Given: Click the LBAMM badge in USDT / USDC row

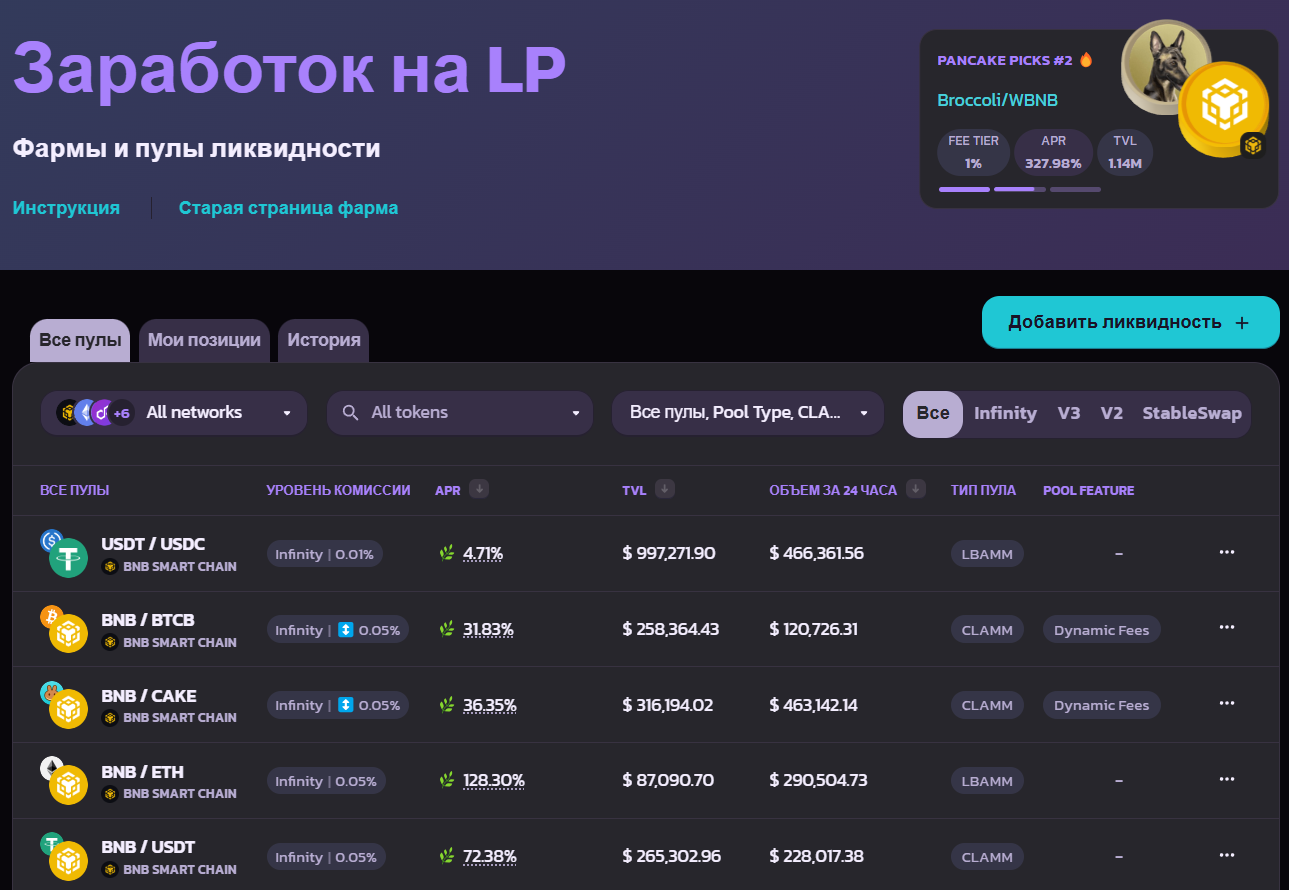Looking at the screenshot, I should [987, 554].
